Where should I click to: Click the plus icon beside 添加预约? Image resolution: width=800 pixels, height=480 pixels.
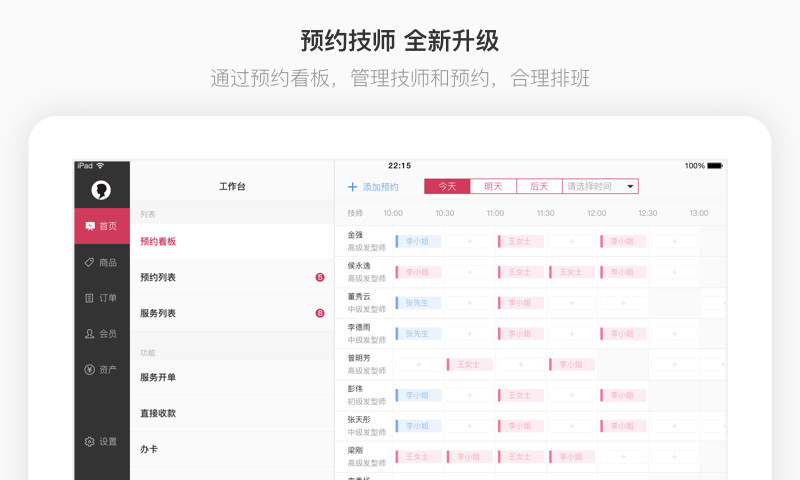[352, 187]
